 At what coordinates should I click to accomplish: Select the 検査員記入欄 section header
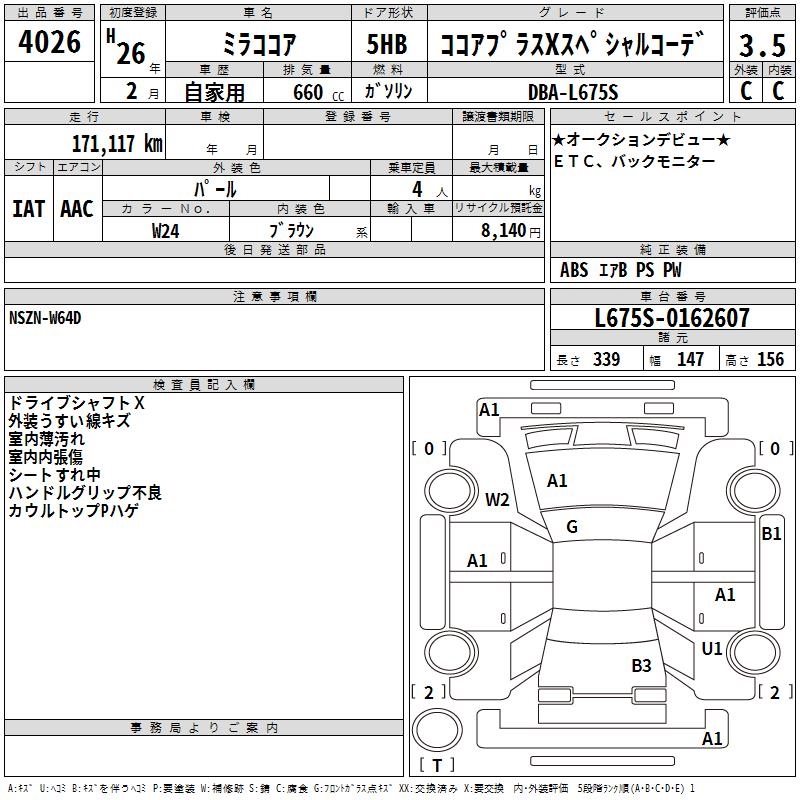204,385
